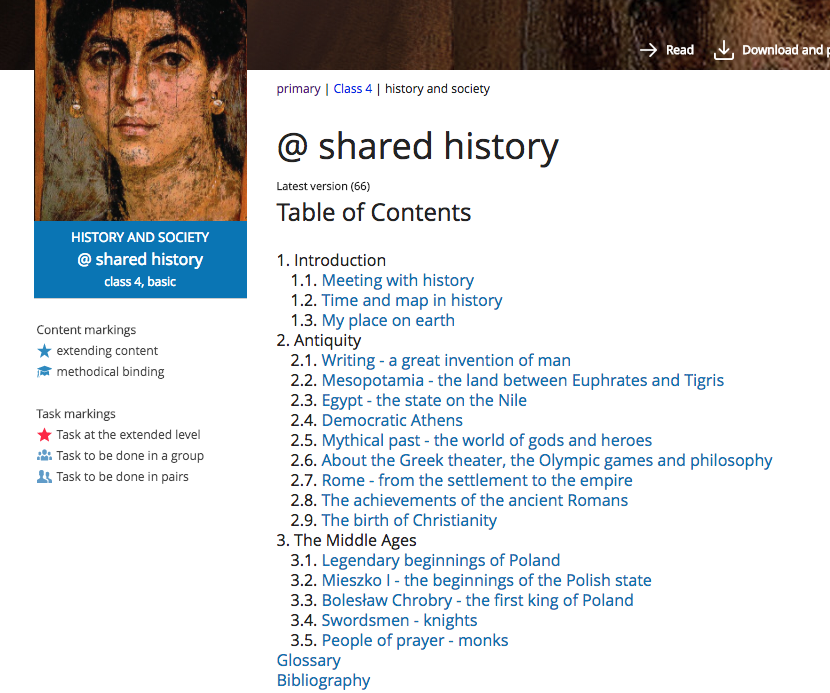Open the Bibliography link

click(323, 680)
